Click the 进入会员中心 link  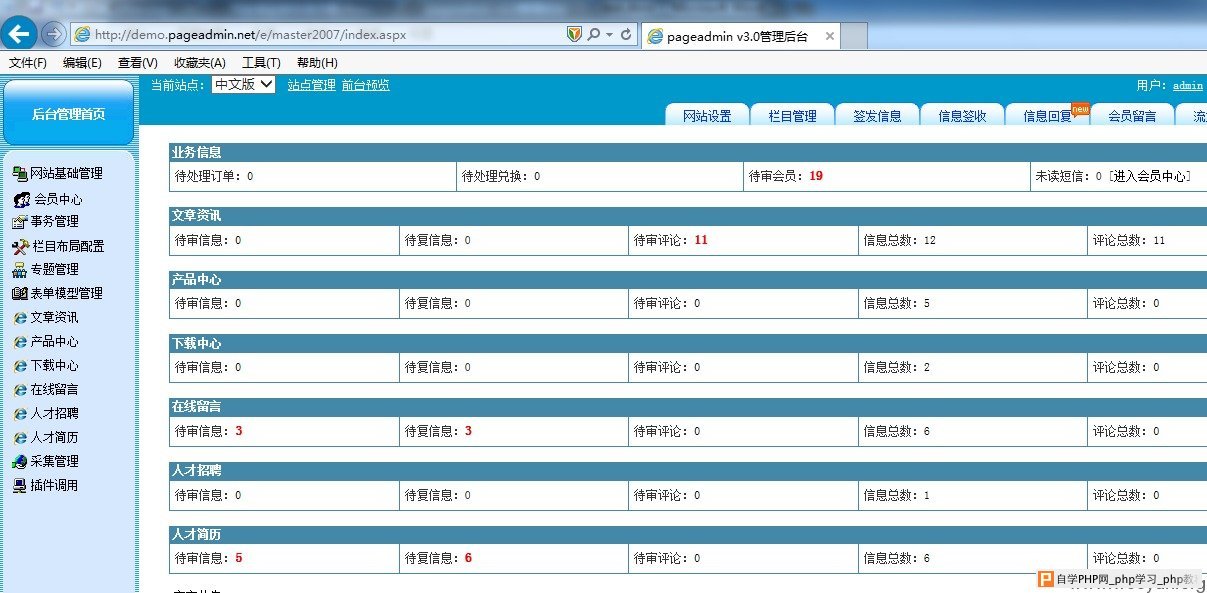pos(1149,176)
